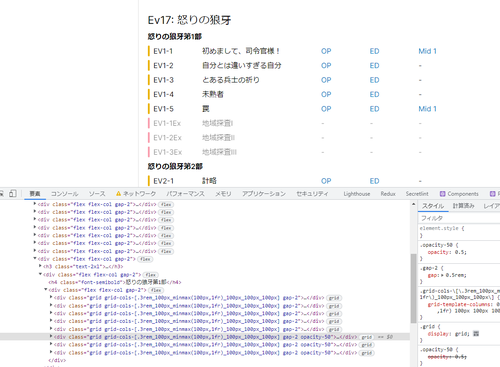This screenshot has width=500, height=367.
Task: Click the grid-template-columns property name
Action: [460, 304]
